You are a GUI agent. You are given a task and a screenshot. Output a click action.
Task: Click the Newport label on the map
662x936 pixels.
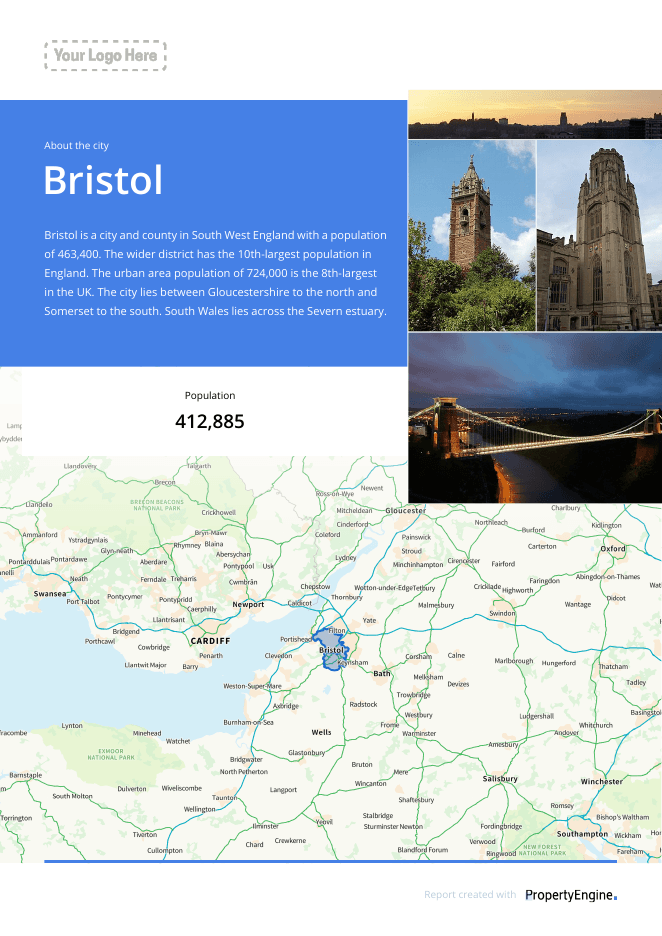(x=248, y=604)
